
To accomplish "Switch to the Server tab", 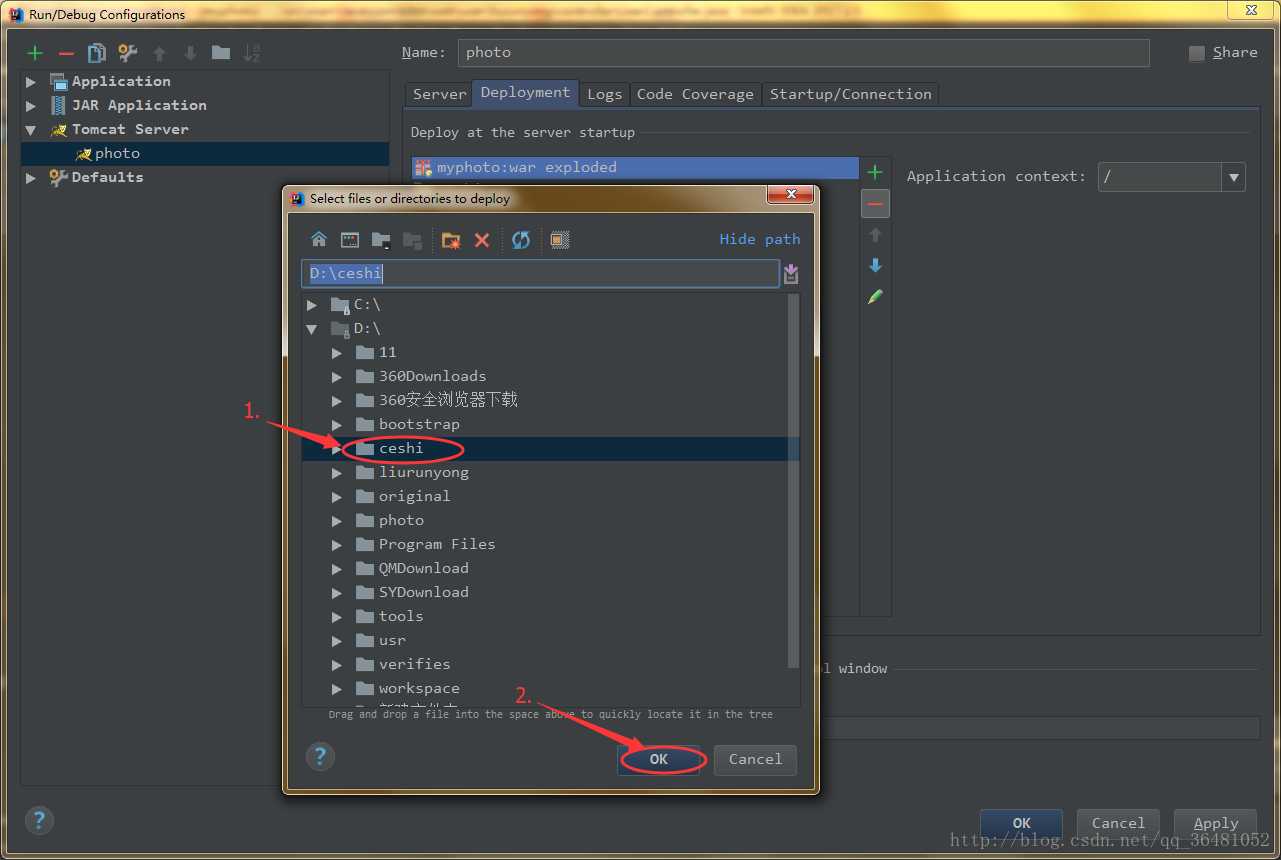I will point(439,94).
